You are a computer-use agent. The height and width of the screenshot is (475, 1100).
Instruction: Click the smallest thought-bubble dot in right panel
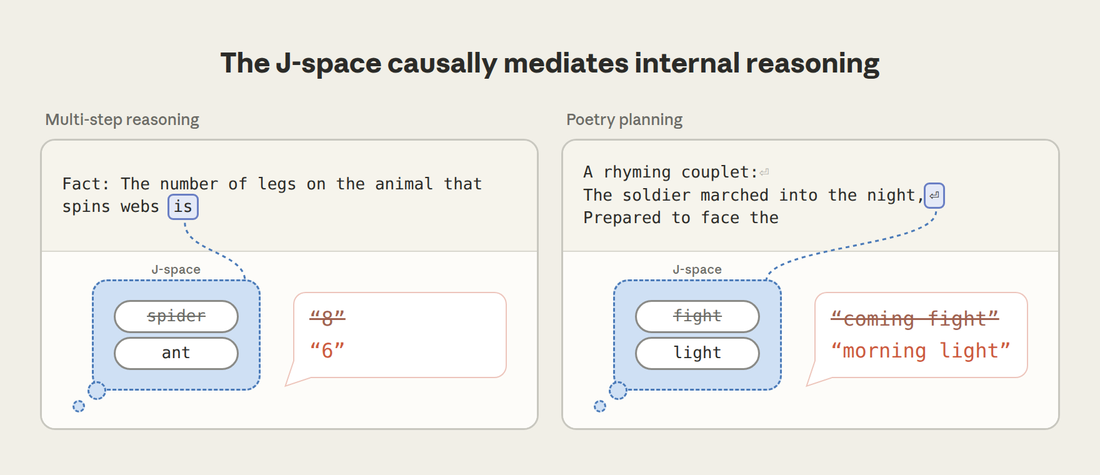click(x=600, y=406)
